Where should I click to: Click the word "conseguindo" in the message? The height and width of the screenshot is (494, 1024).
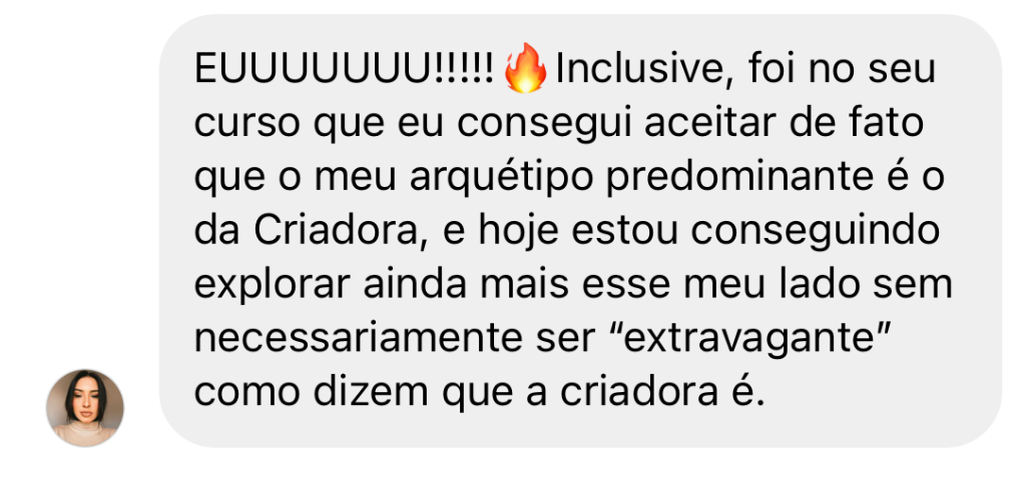point(816,233)
